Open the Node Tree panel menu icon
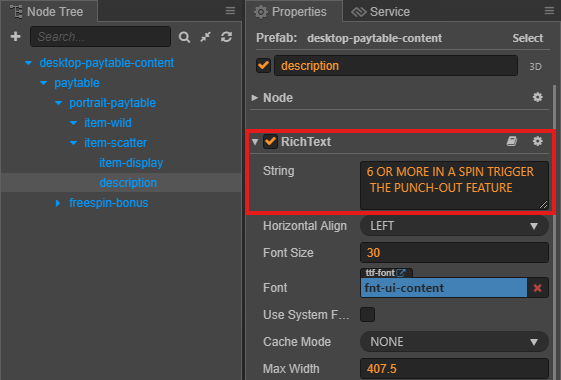 click(x=230, y=11)
